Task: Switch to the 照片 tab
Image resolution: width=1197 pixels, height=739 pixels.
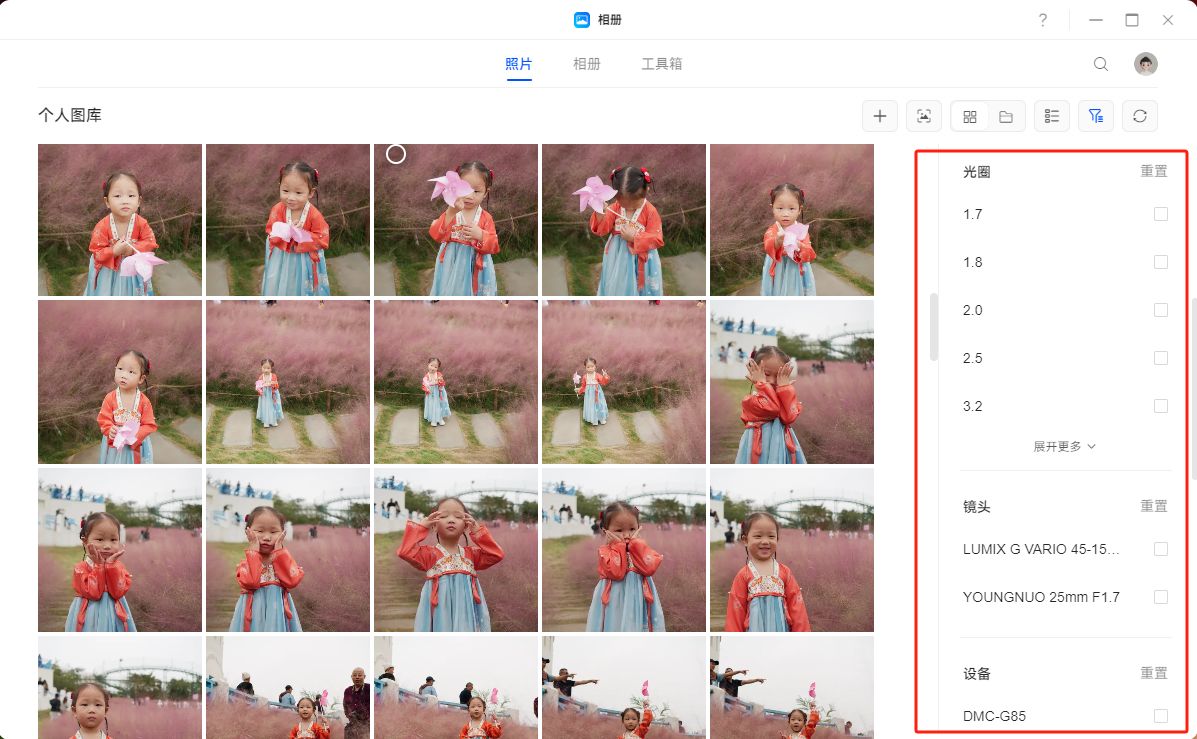Action: (518, 64)
